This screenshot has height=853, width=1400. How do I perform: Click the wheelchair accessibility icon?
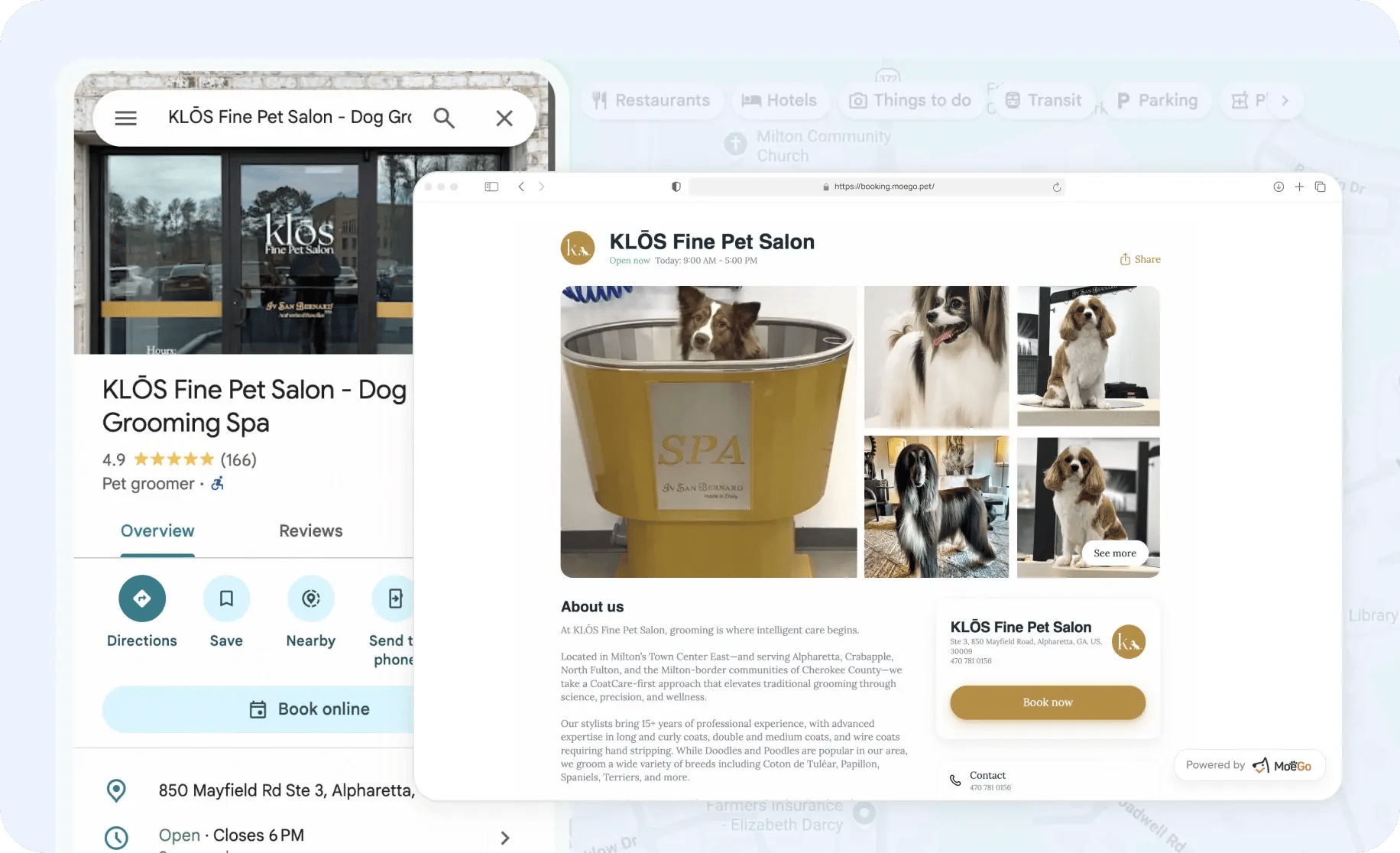pyautogui.click(x=218, y=483)
